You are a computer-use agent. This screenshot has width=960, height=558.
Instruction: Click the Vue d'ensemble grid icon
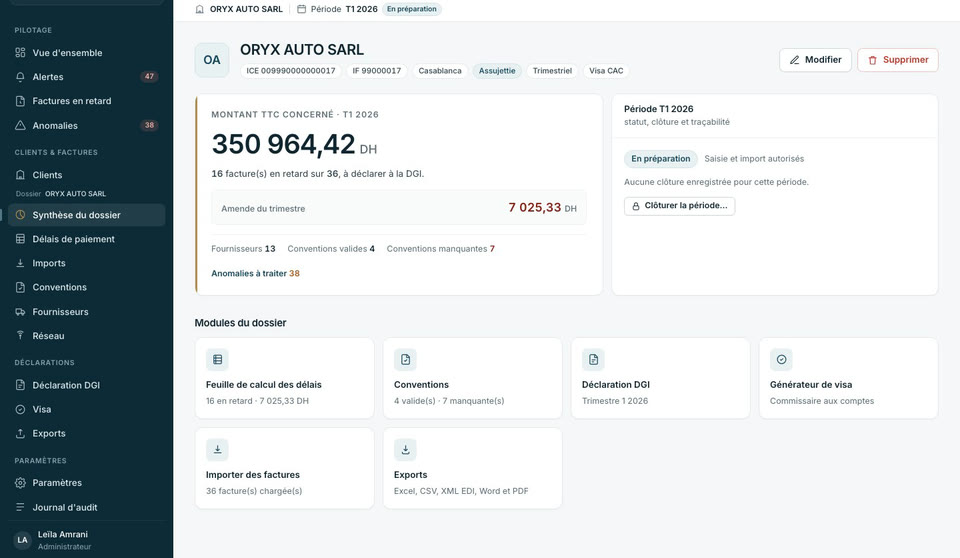20,53
